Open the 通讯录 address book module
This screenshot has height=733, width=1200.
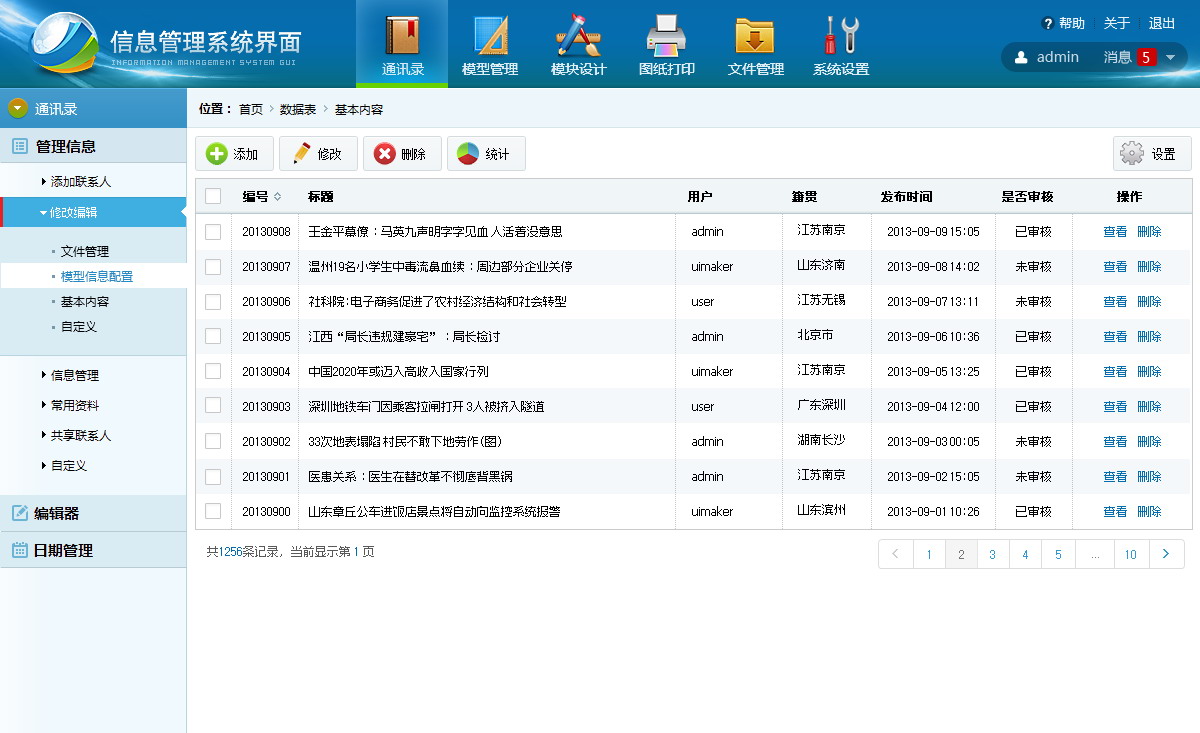401,44
